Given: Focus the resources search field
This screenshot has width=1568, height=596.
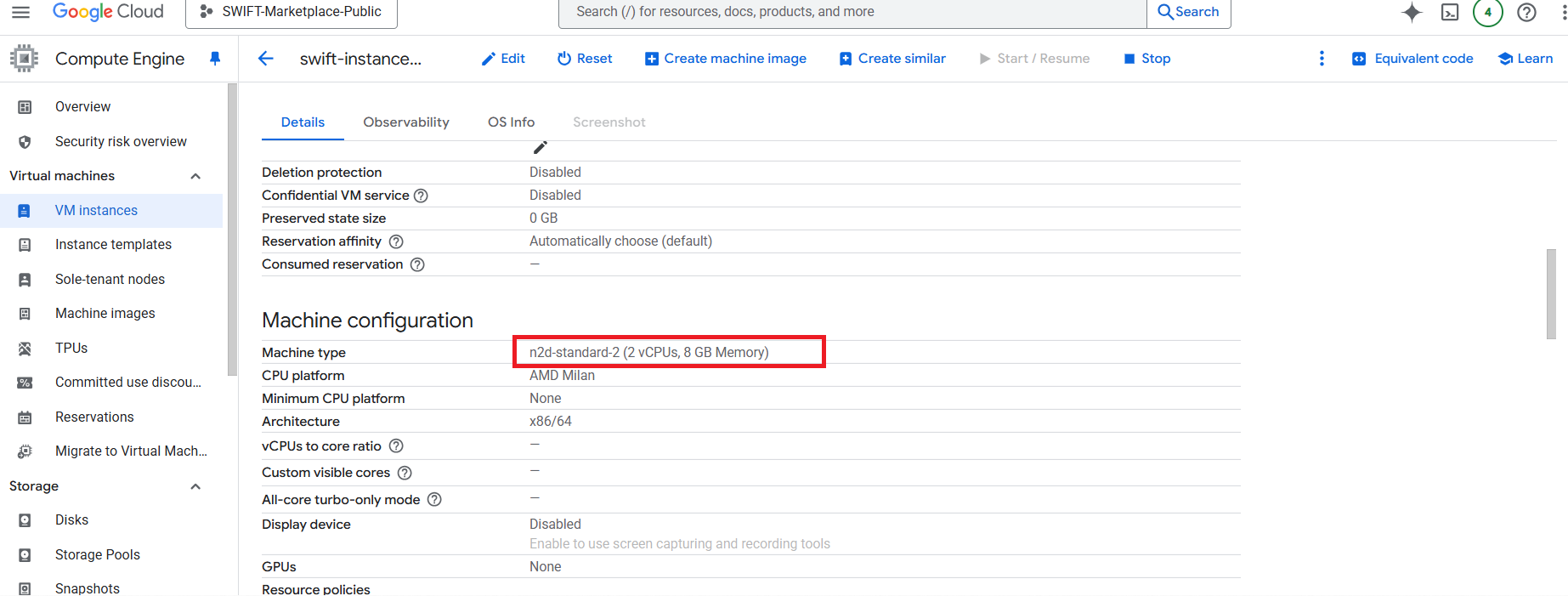Looking at the screenshot, I should pos(852,12).
